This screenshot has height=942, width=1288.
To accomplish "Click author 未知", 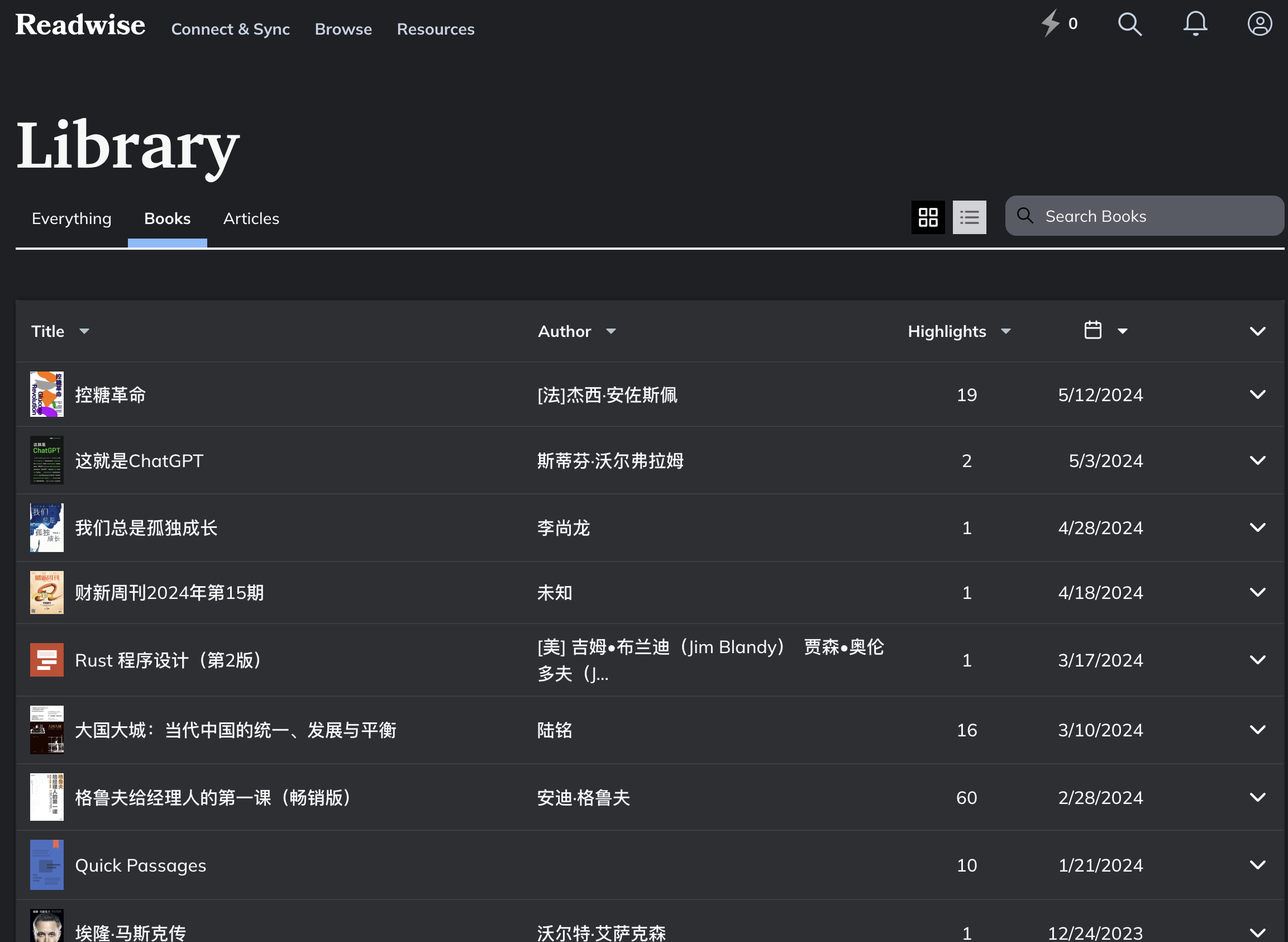I will pyautogui.click(x=555, y=593).
